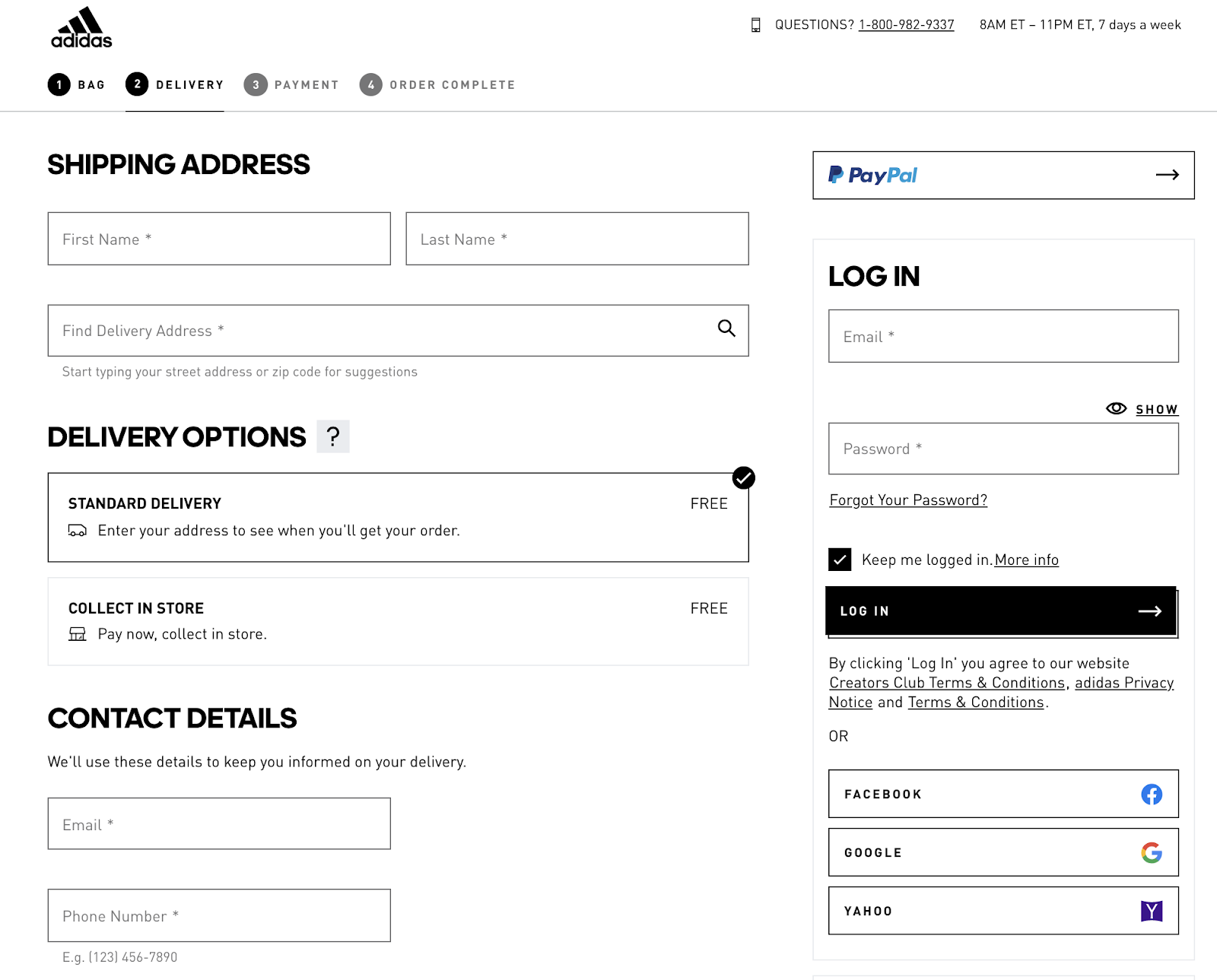Viewport: 1217px width, 980px height.
Task: Click the address search magnifier icon
Action: (x=726, y=328)
